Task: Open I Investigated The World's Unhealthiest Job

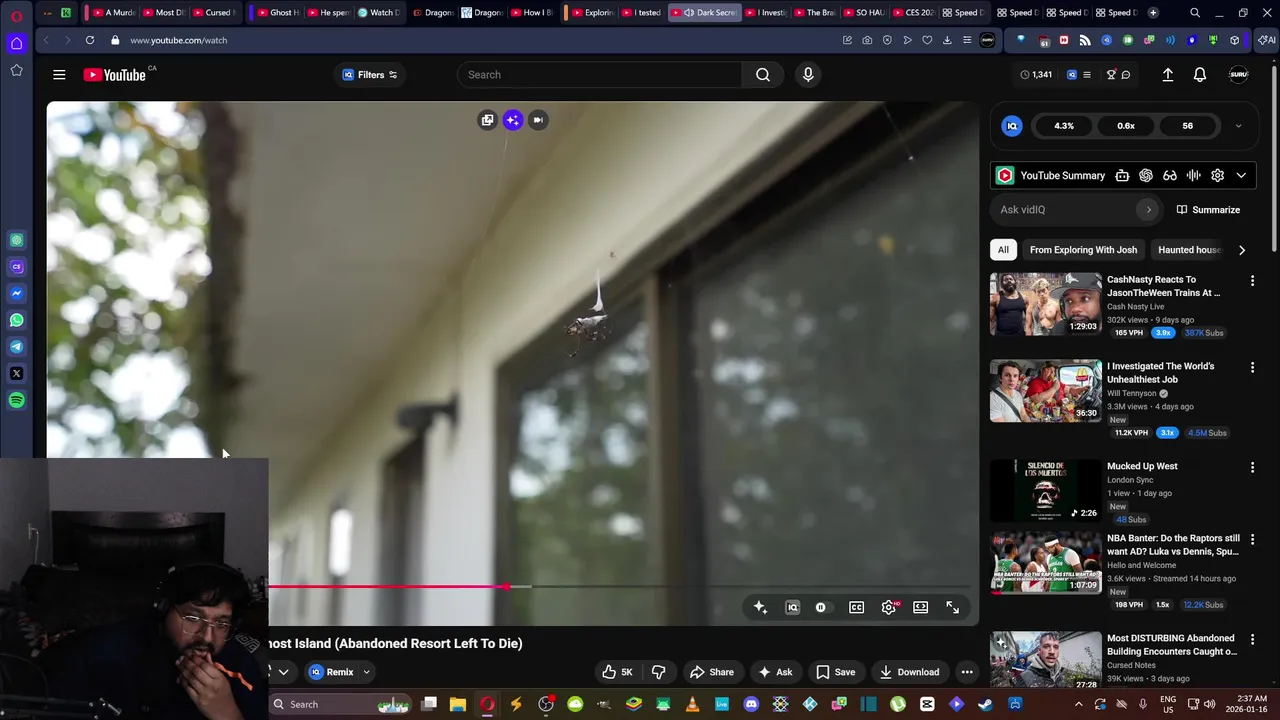Action: (1160, 373)
